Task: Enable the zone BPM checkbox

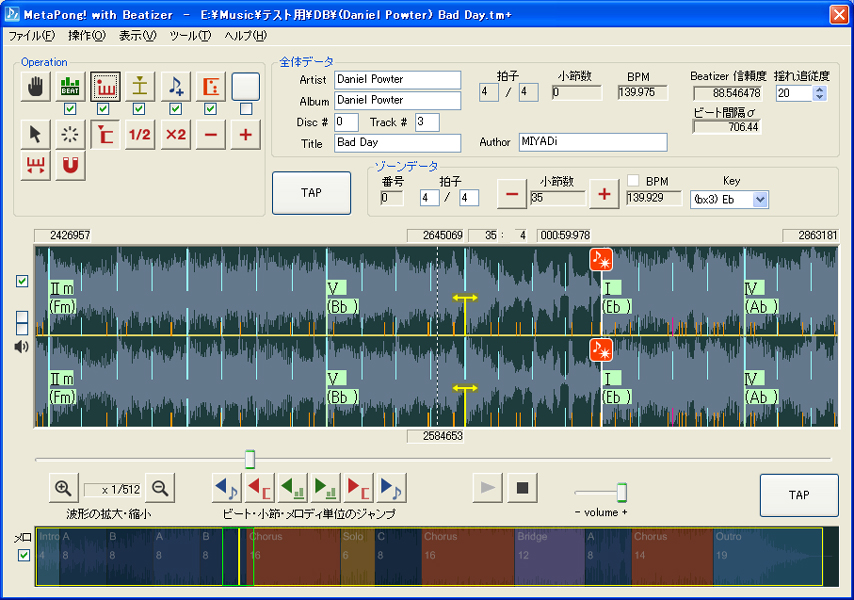Action: click(633, 181)
